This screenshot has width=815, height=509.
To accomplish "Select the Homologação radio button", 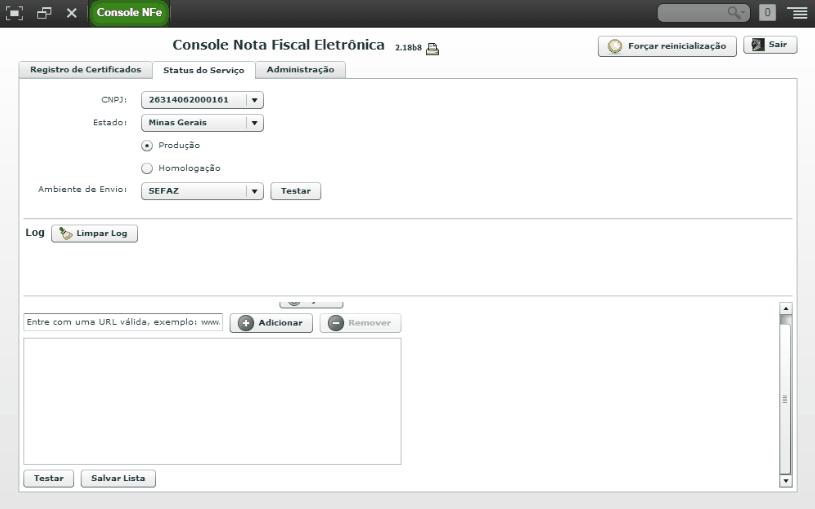I will (x=147, y=168).
